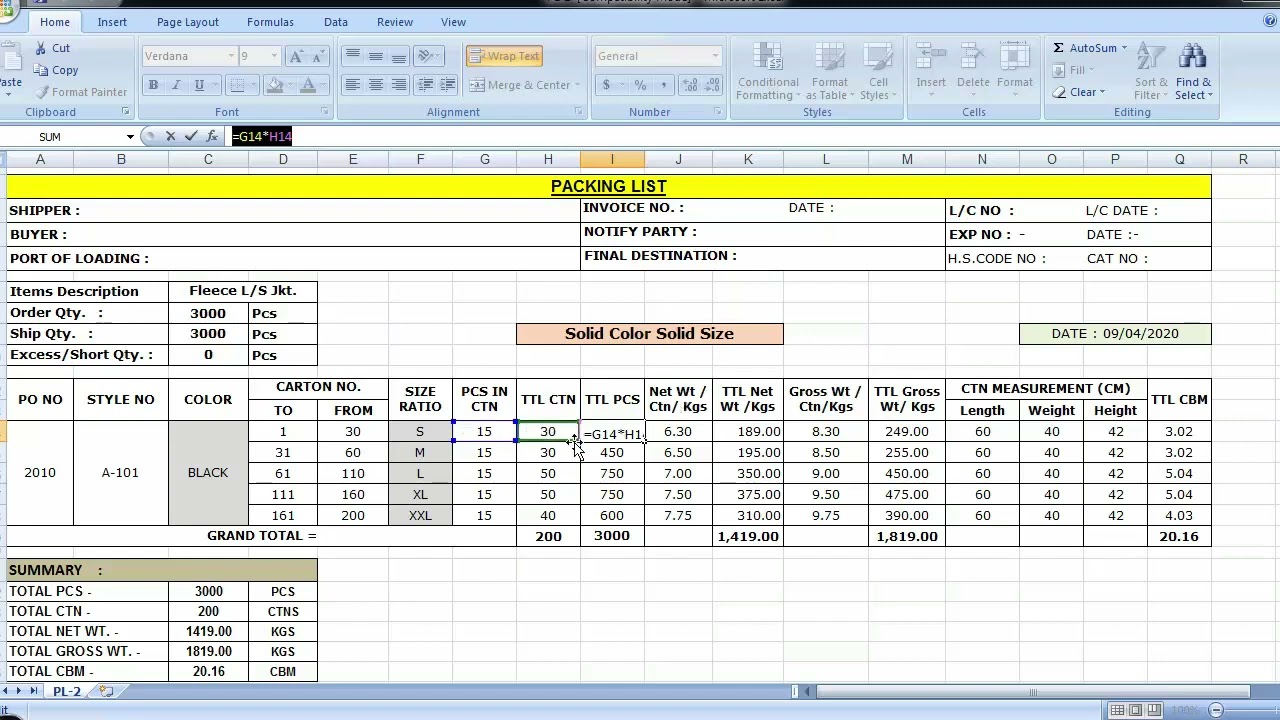
Task: Select column I header
Action: (612, 160)
